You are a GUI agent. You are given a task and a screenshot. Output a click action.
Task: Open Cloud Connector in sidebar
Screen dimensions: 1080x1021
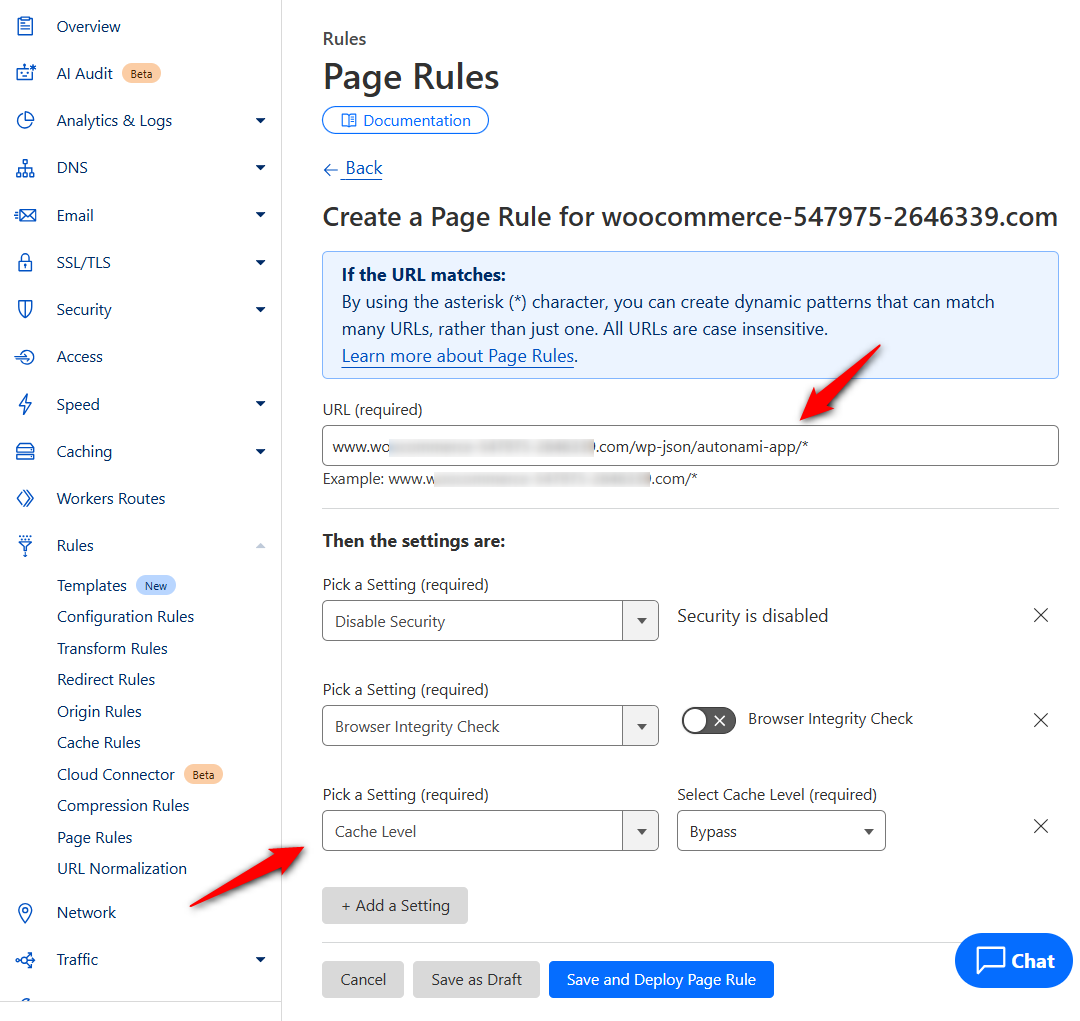point(116,774)
